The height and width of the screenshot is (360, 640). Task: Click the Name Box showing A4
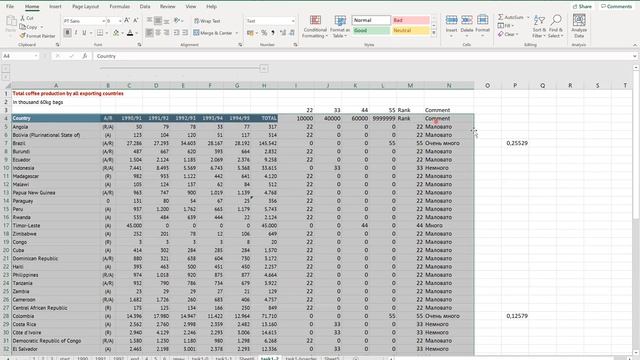(20, 56)
